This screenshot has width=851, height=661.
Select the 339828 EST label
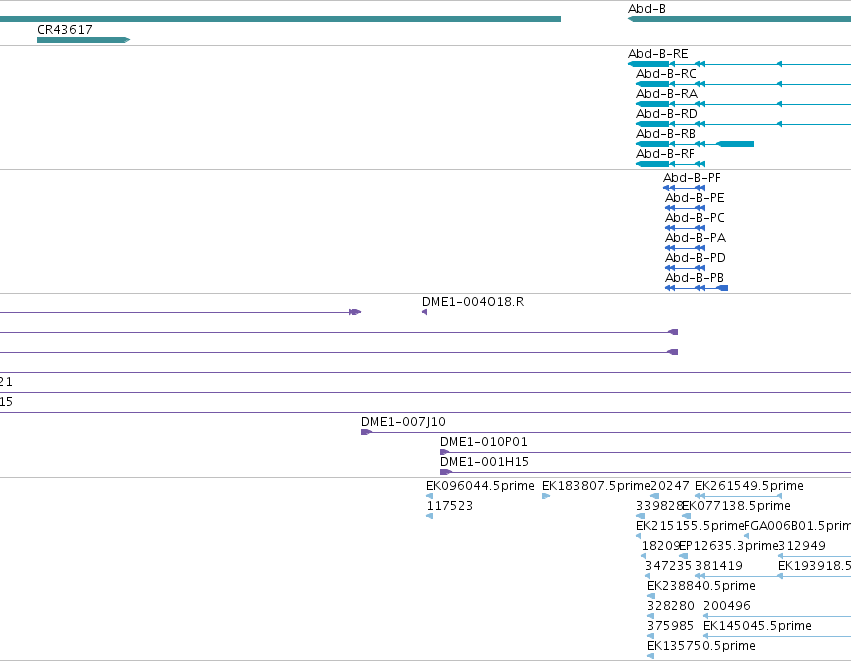(x=659, y=506)
